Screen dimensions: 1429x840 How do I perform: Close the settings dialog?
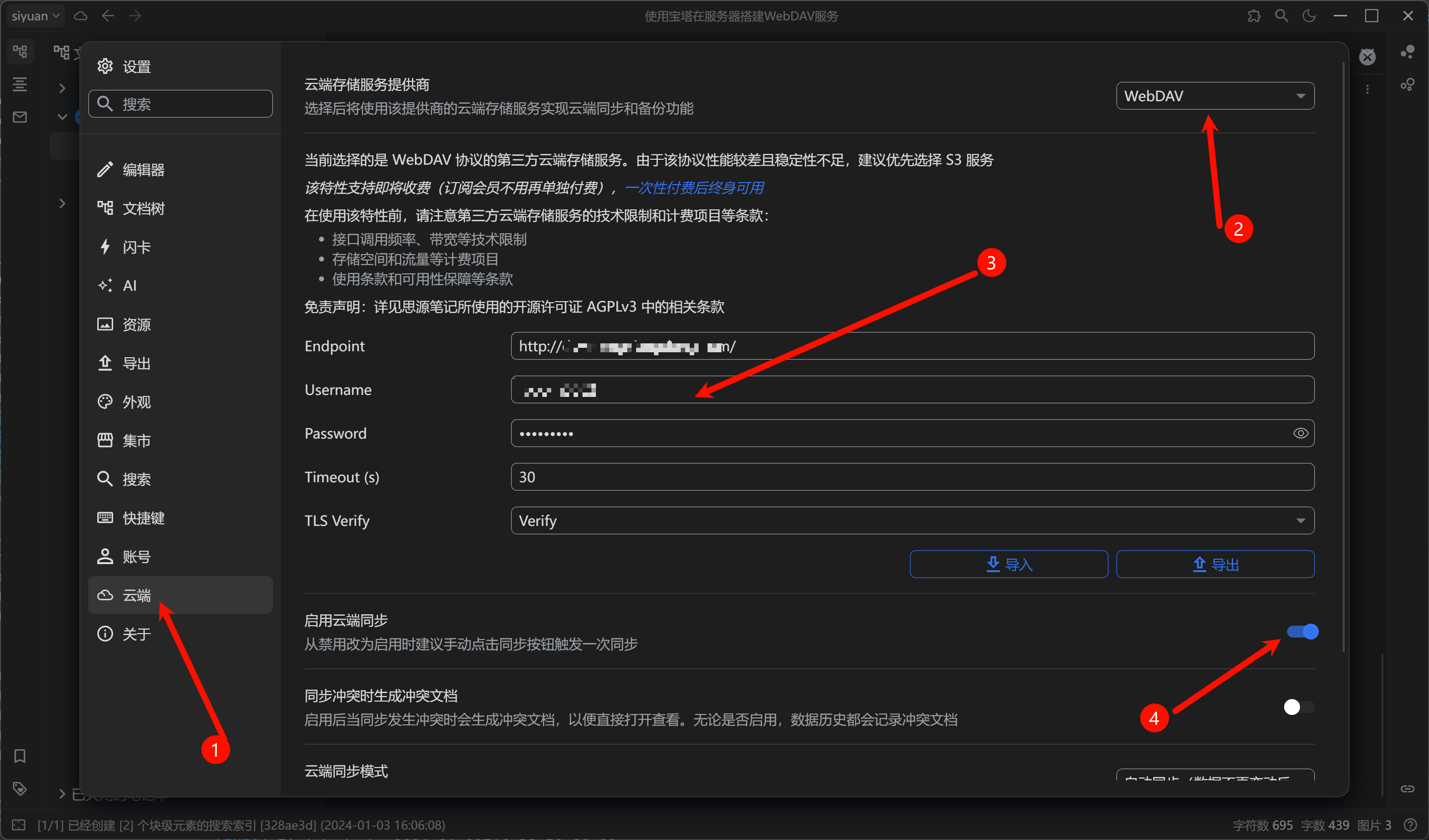point(1367,57)
